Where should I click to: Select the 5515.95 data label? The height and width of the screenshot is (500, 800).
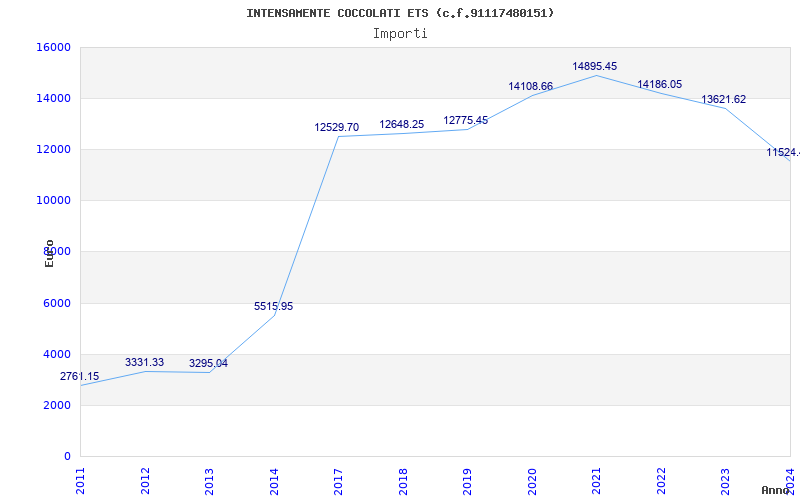coord(273,306)
